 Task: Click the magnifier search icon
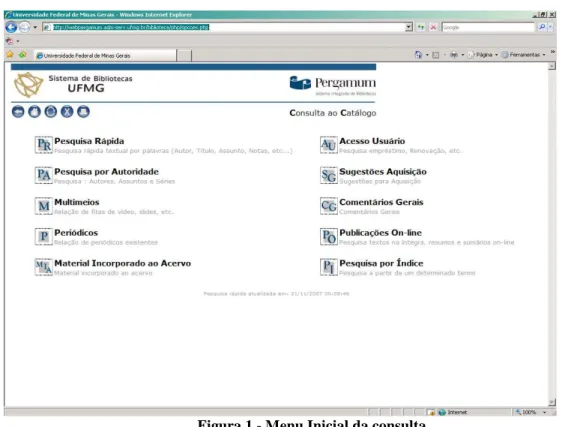pyautogui.click(x=542, y=27)
